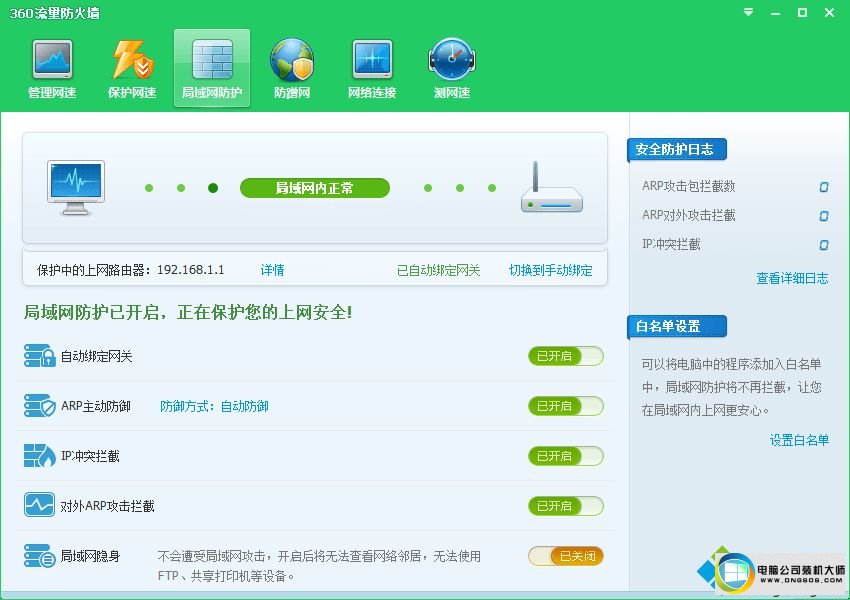Open the 保护网速 lightning shield icon

(x=132, y=68)
